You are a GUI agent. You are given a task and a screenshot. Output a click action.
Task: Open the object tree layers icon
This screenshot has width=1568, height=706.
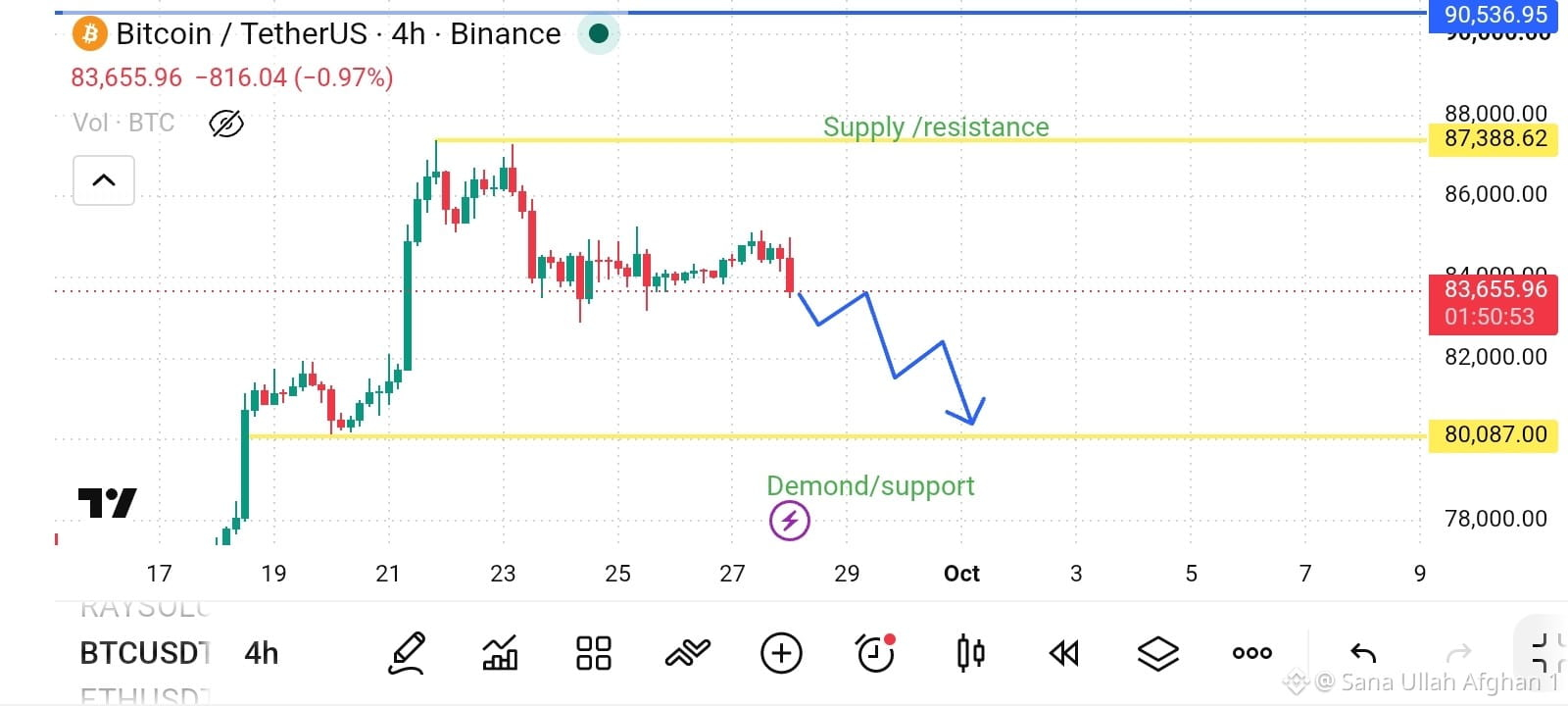point(1157,653)
